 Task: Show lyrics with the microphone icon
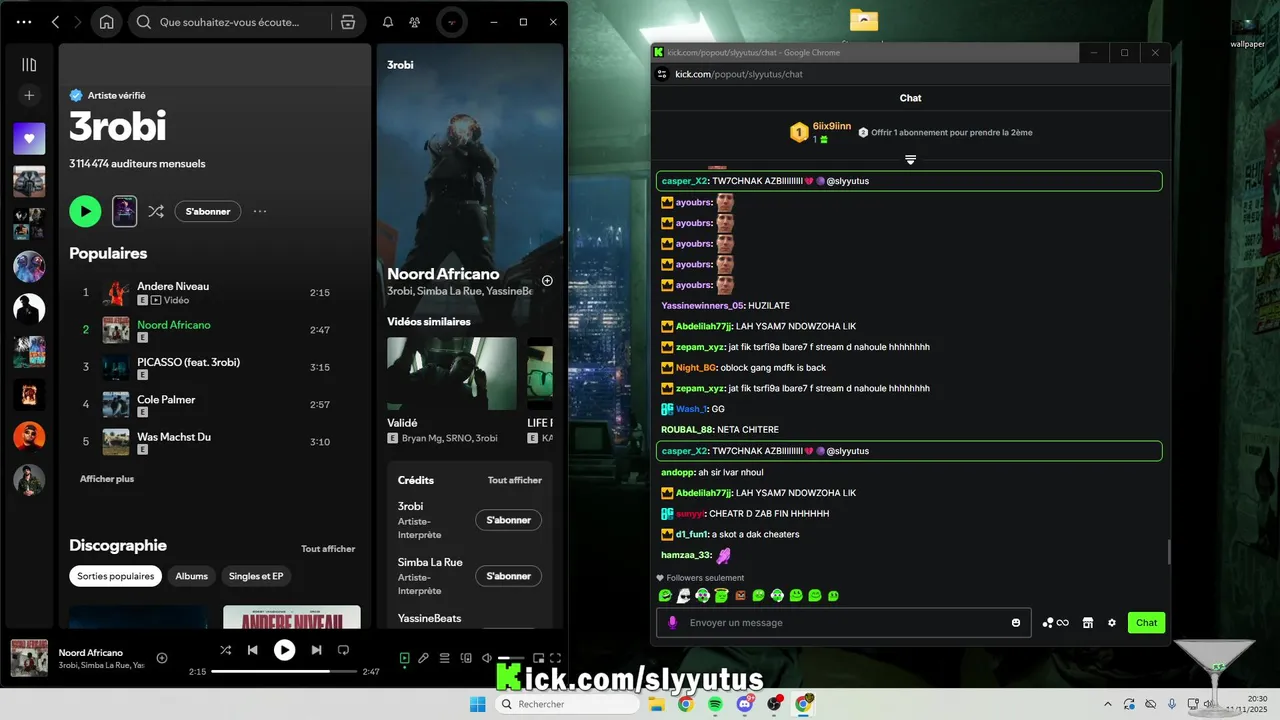click(424, 658)
